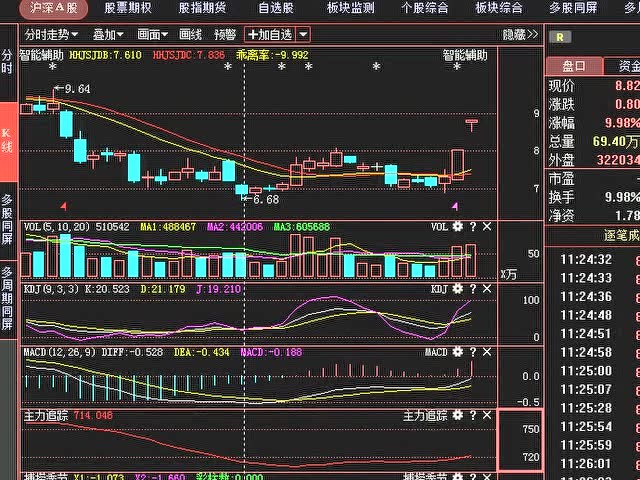Open the 板块监测 tab
This screenshot has width=640, height=480.
[x=351, y=8]
